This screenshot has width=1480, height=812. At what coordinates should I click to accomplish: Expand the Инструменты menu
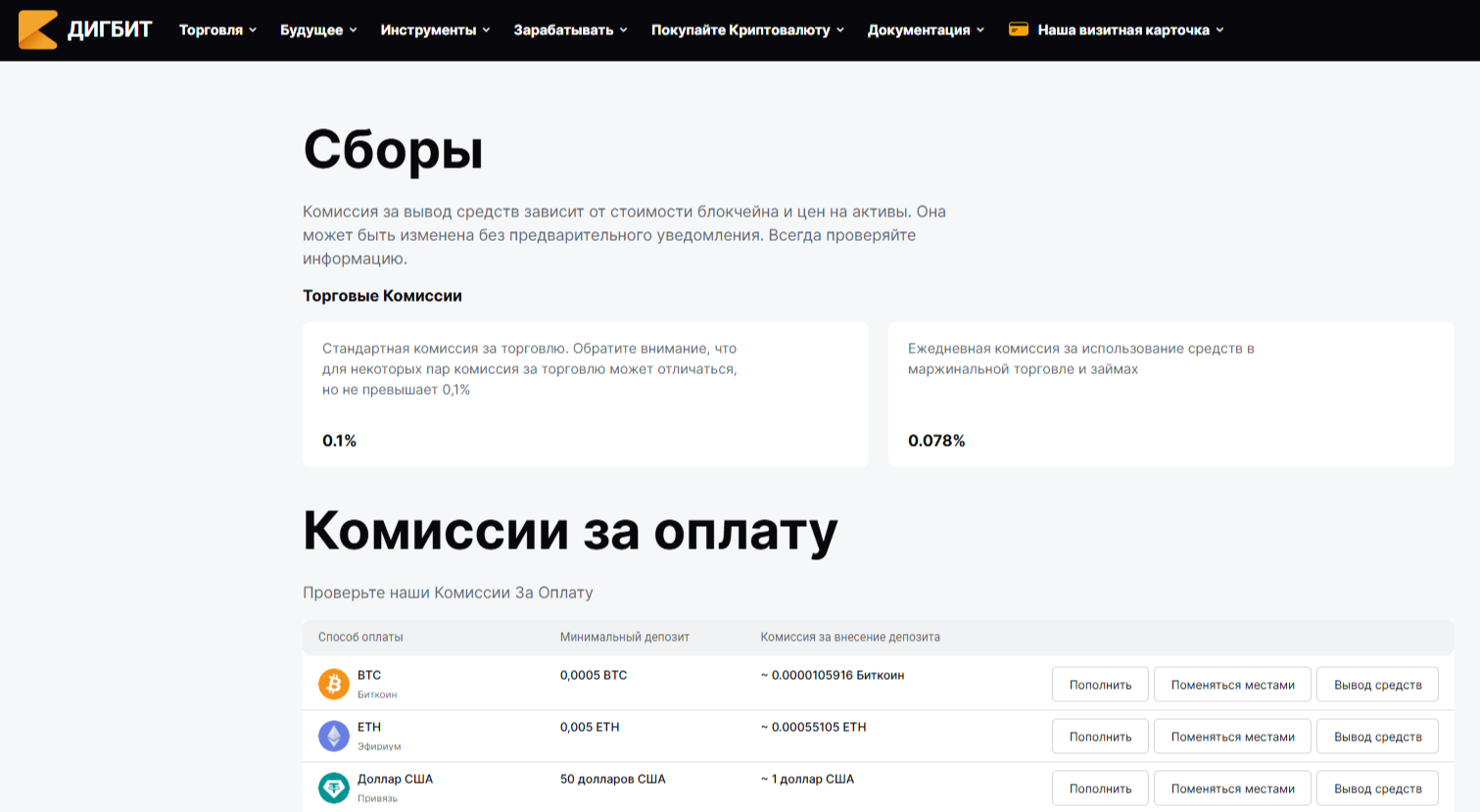435,30
